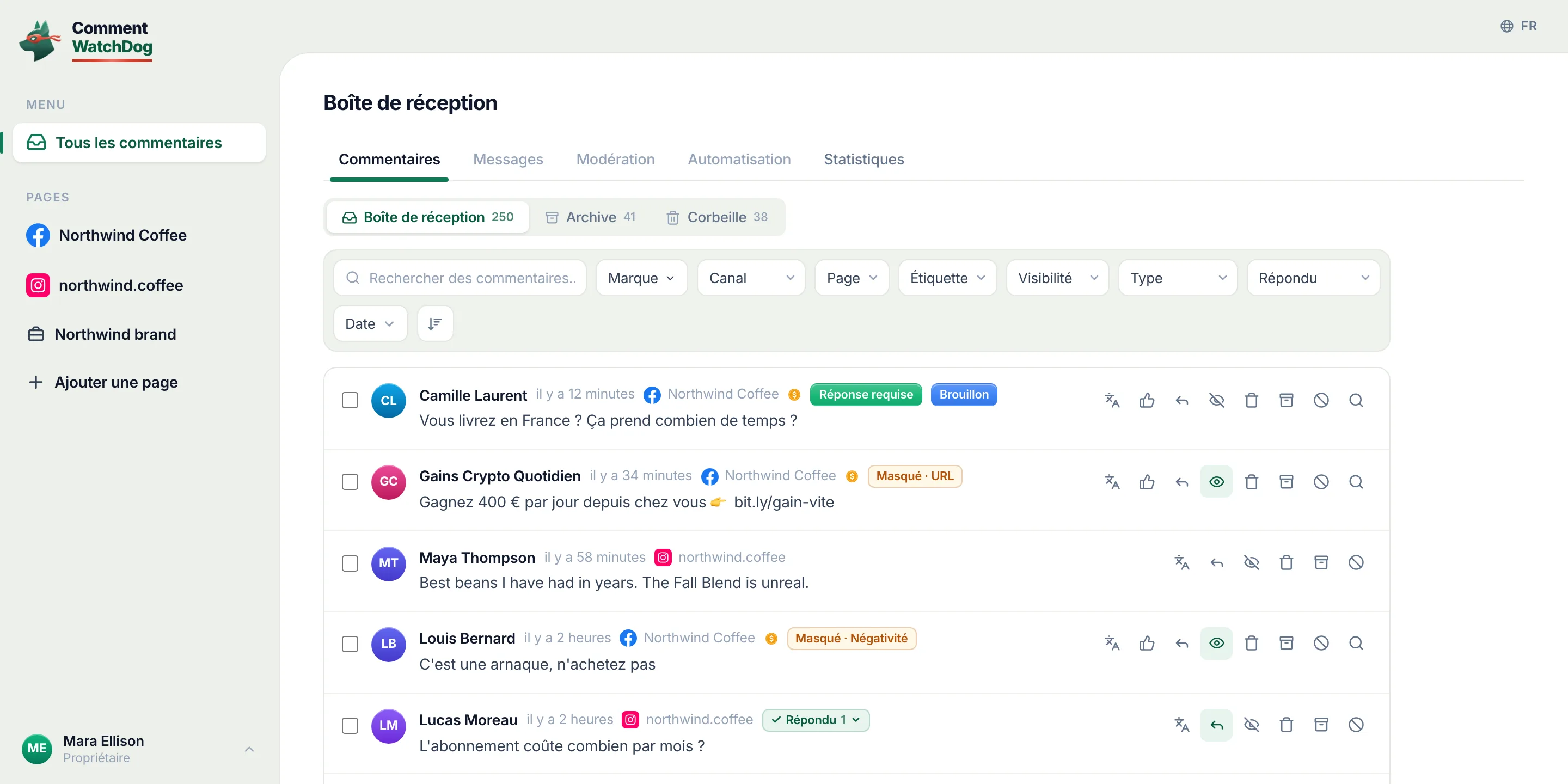
Task: Archive Camille Laurent's comment
Action: pos(1286,400)
